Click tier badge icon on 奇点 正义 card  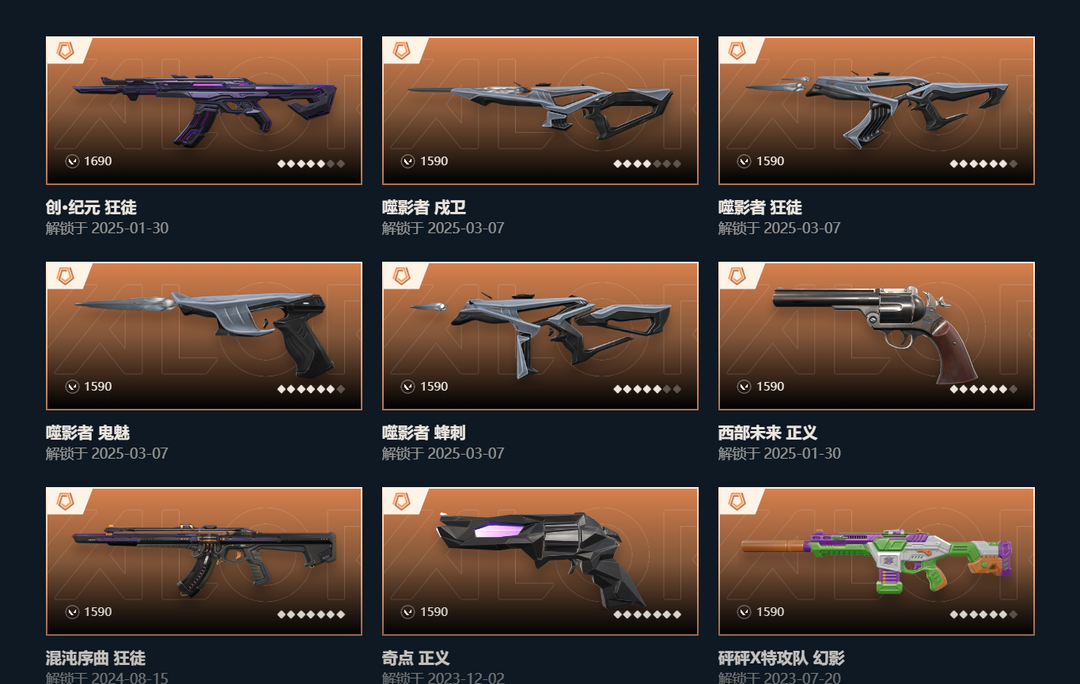[x=402, y=501]
